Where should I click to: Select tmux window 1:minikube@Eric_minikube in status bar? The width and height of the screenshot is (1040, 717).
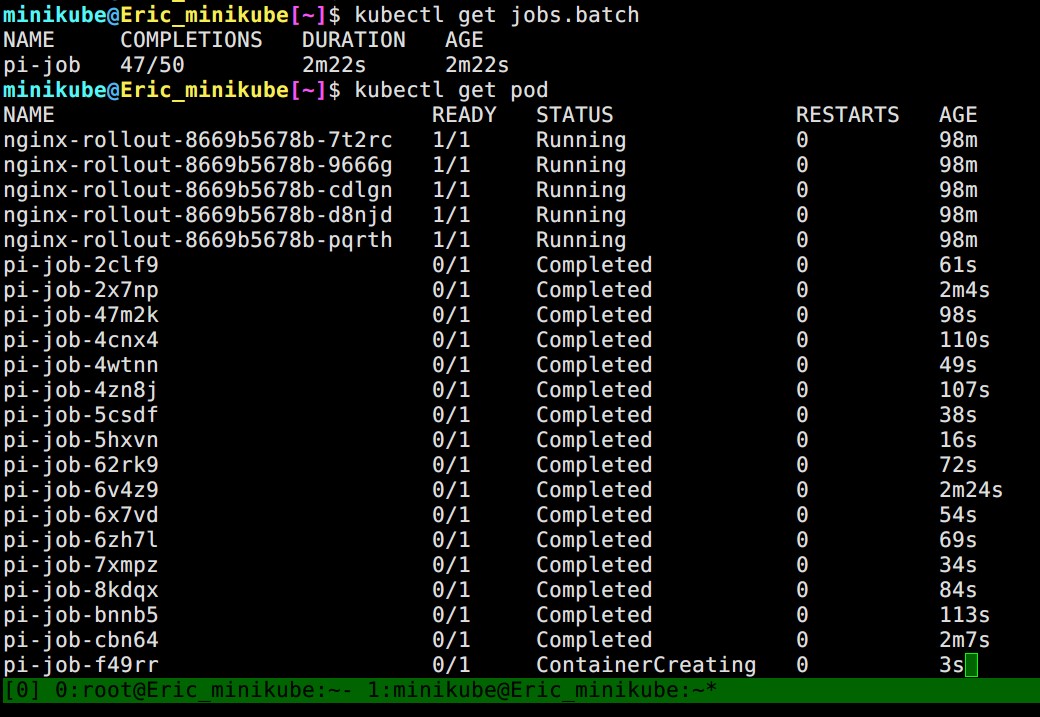click(x=542, y=690)
